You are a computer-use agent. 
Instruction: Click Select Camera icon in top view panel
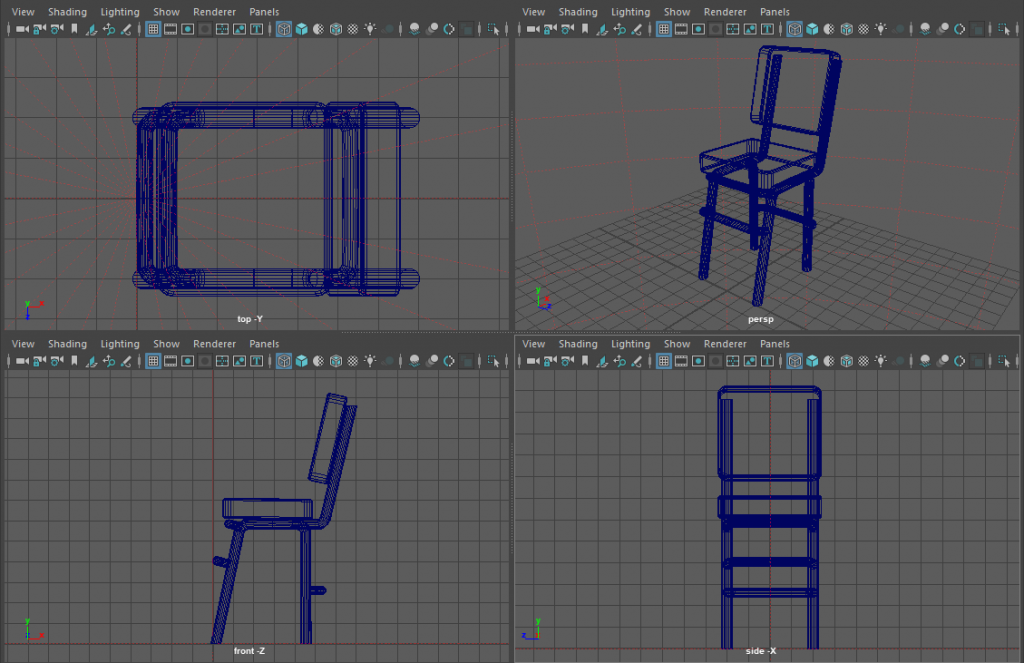point(21,29)
